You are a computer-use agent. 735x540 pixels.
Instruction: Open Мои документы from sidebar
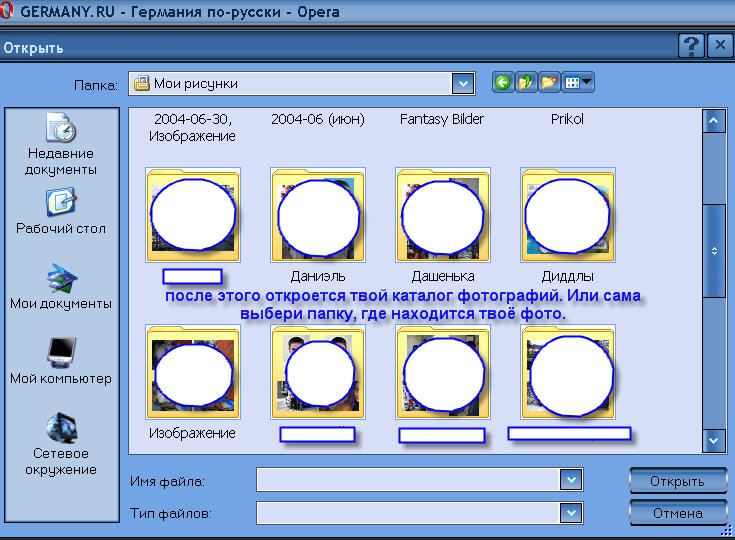tap(61, 286)
